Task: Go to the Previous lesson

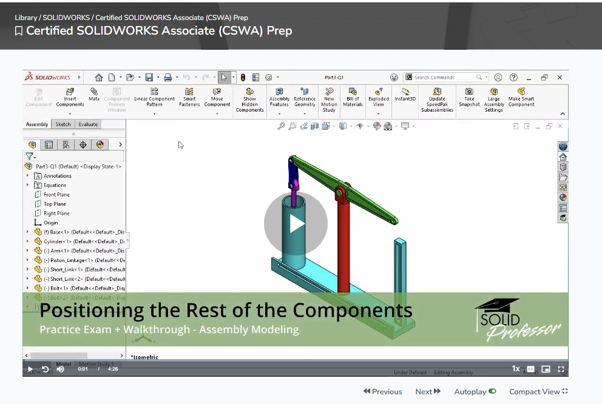Action: tap(383, 391)
